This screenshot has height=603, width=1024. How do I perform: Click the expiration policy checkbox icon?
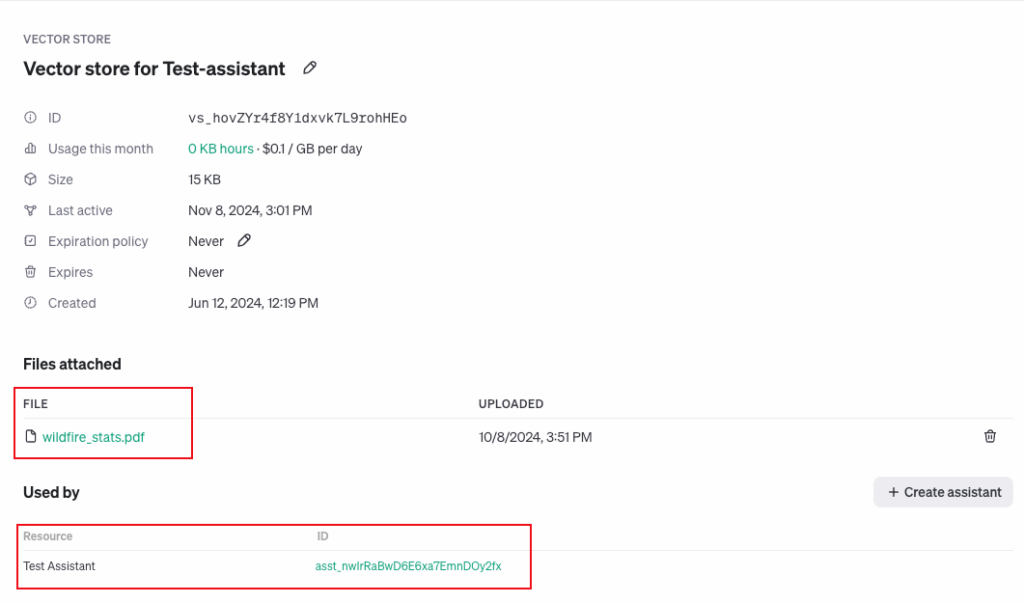click(30, 241)
